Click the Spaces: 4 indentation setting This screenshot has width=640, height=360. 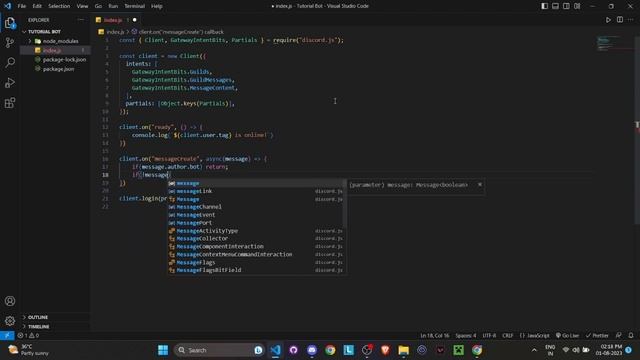[x=466, y=336]
